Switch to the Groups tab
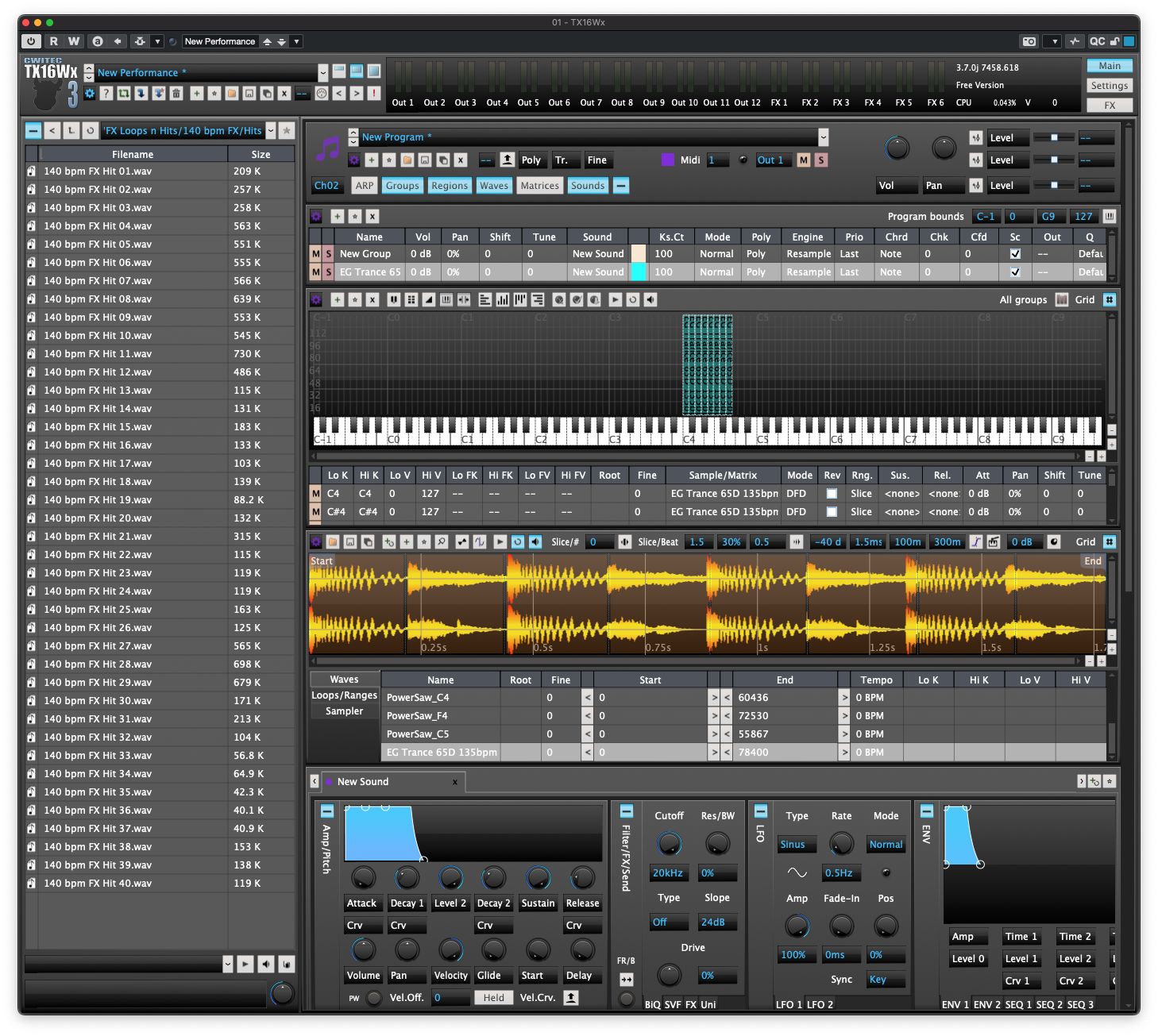 pyautogui.click(x=403, y=186)
